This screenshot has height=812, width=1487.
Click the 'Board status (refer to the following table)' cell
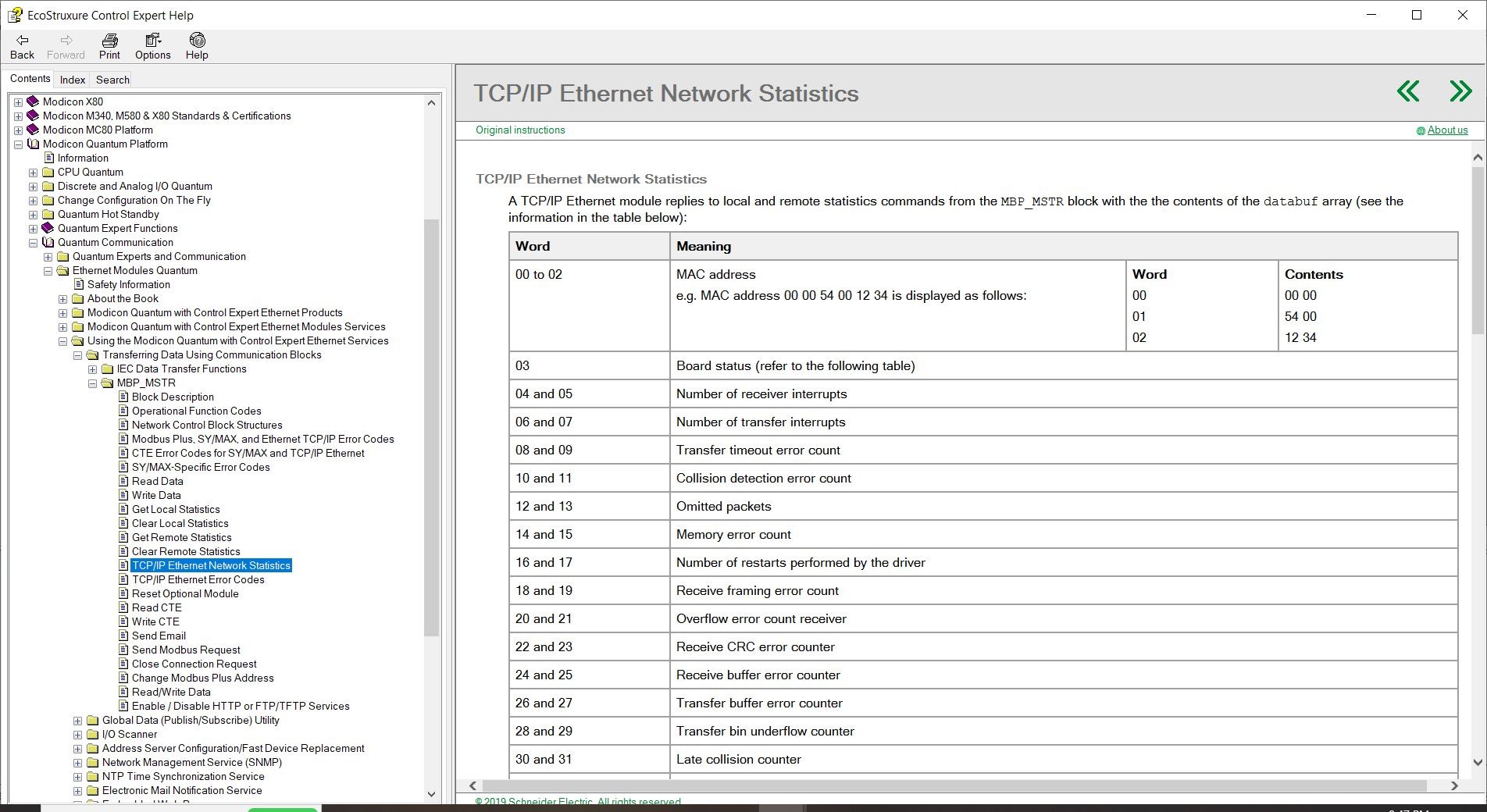[1064, 365]
